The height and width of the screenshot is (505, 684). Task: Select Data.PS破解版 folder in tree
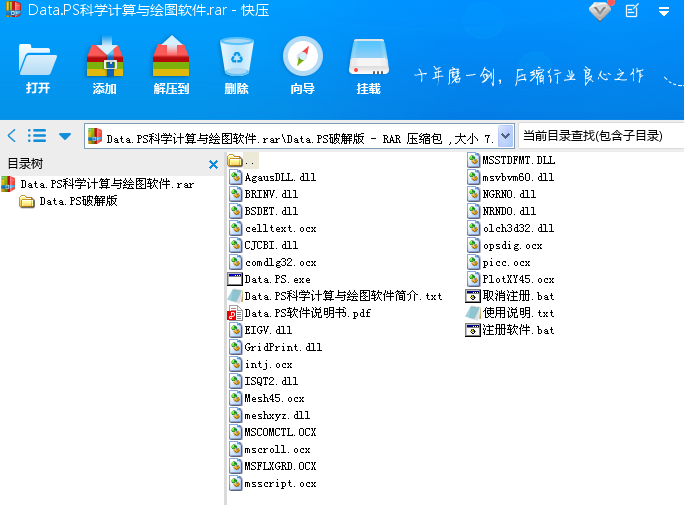68,201
